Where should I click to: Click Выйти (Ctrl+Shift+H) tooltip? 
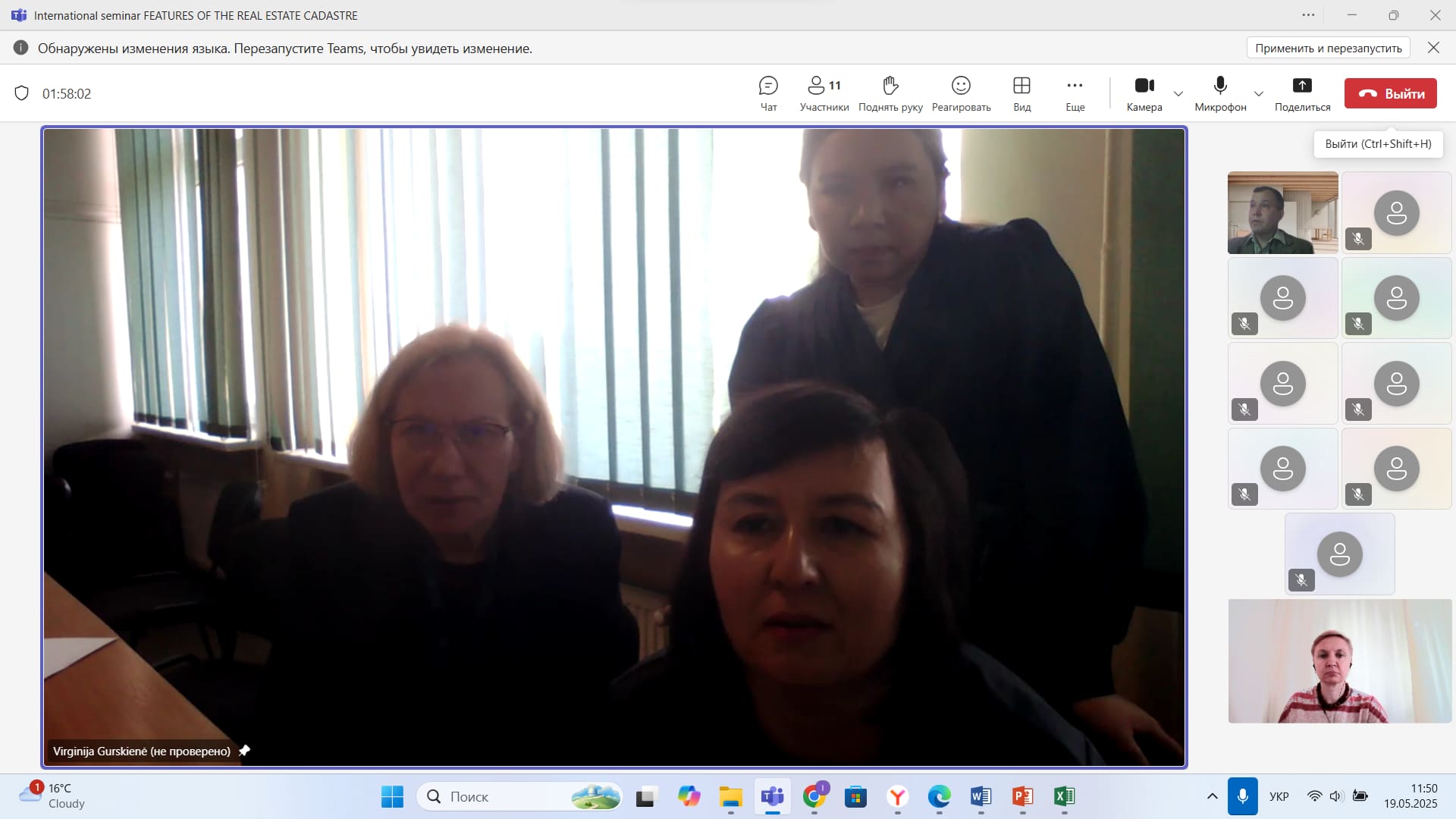[x=1378, y=144]
